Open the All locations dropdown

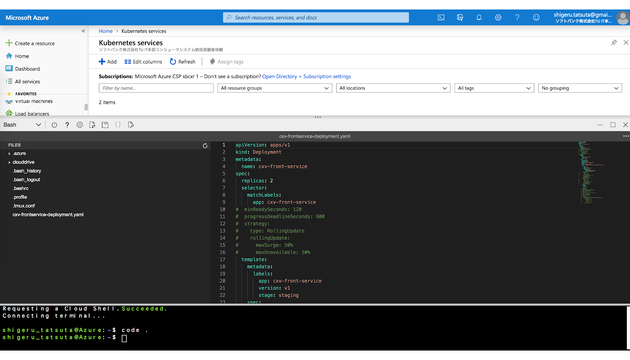click(x=393, y=88)
